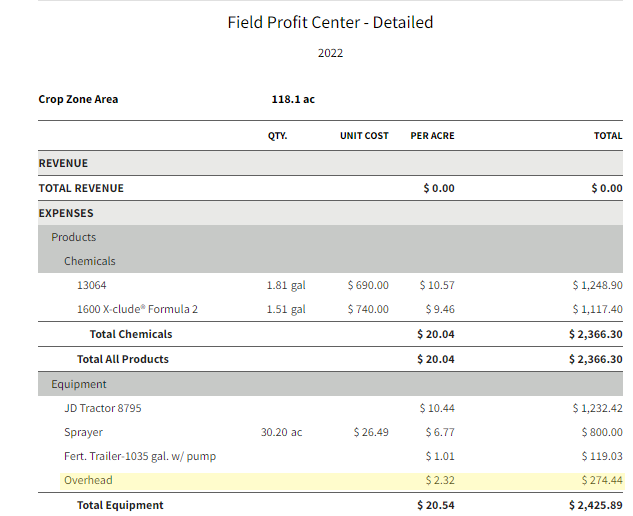Collapse the Products group row
The height and width of the screenshot is (516, 633).
pos(74,237)
